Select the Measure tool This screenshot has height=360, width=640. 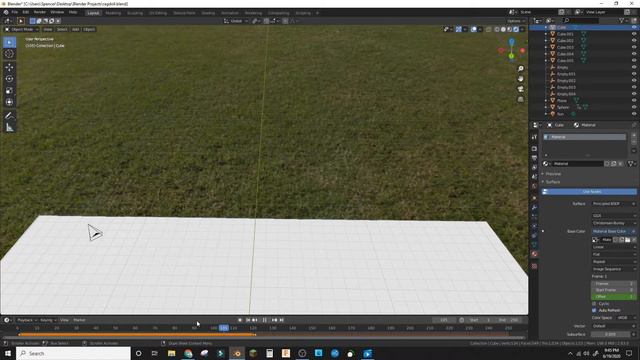9,128
